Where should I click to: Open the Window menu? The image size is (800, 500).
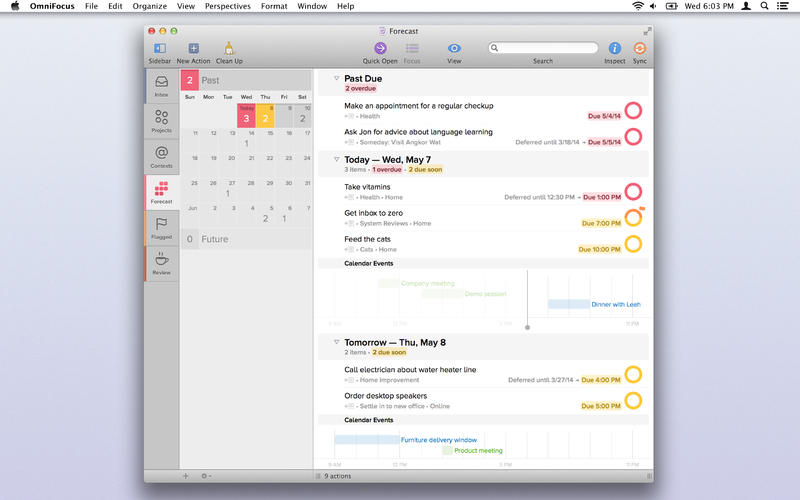pos(312,6)
